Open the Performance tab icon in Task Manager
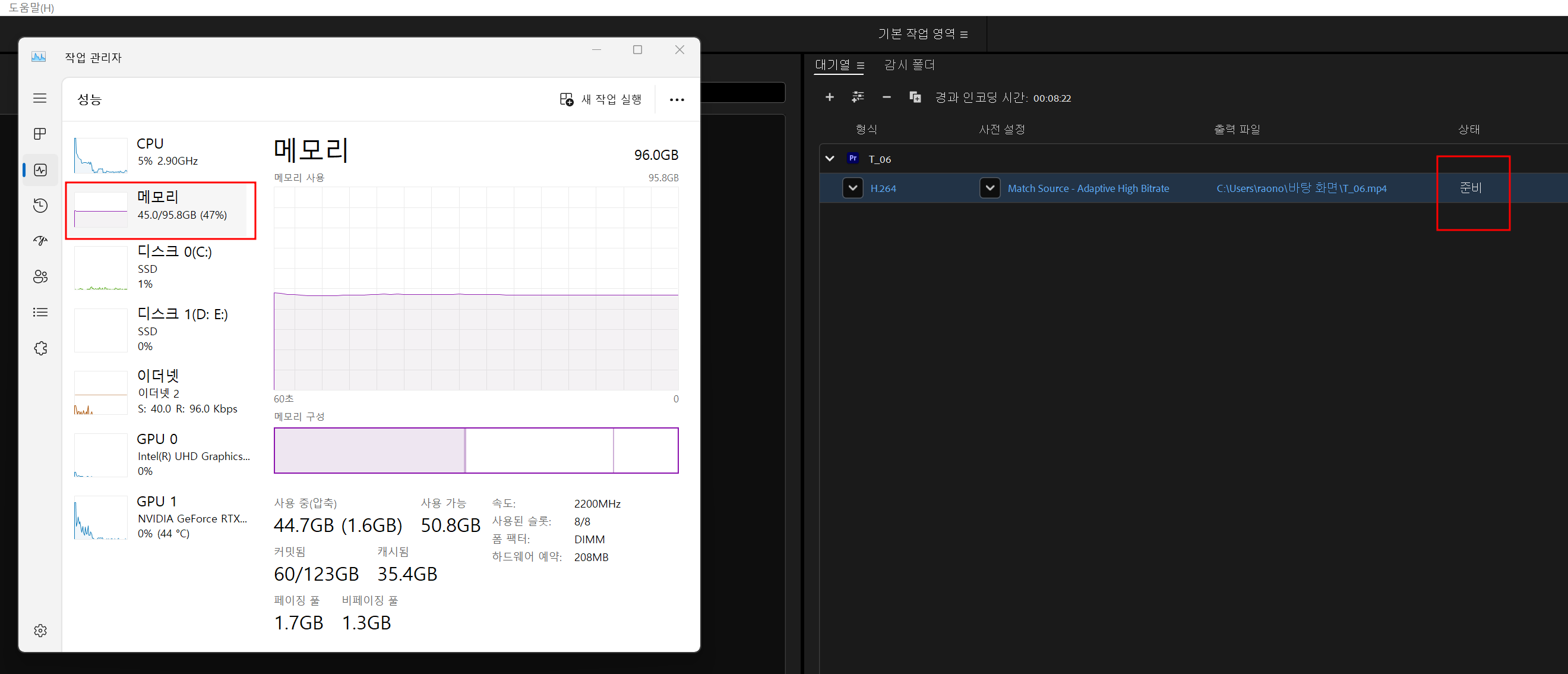 40,170
